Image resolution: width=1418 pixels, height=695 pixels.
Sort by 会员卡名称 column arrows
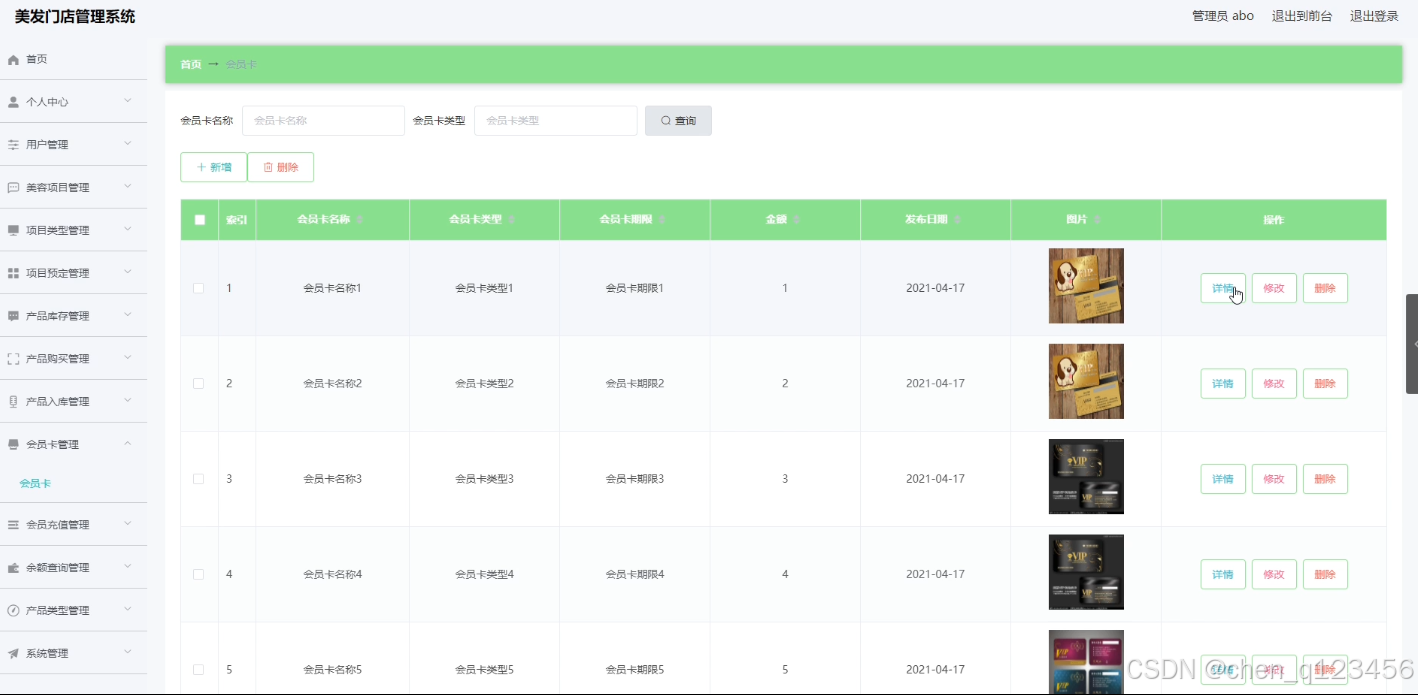click(360, 220)
